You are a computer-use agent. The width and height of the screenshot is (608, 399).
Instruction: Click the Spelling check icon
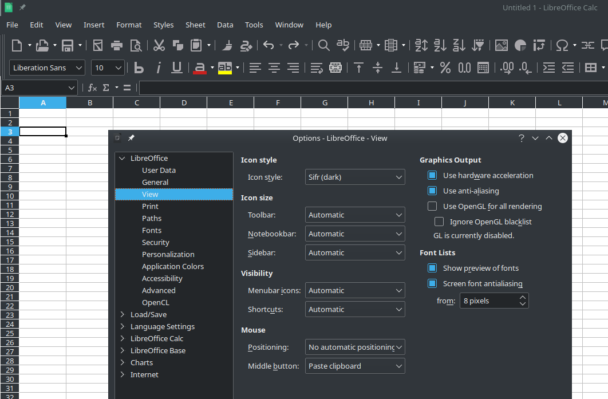343,46
